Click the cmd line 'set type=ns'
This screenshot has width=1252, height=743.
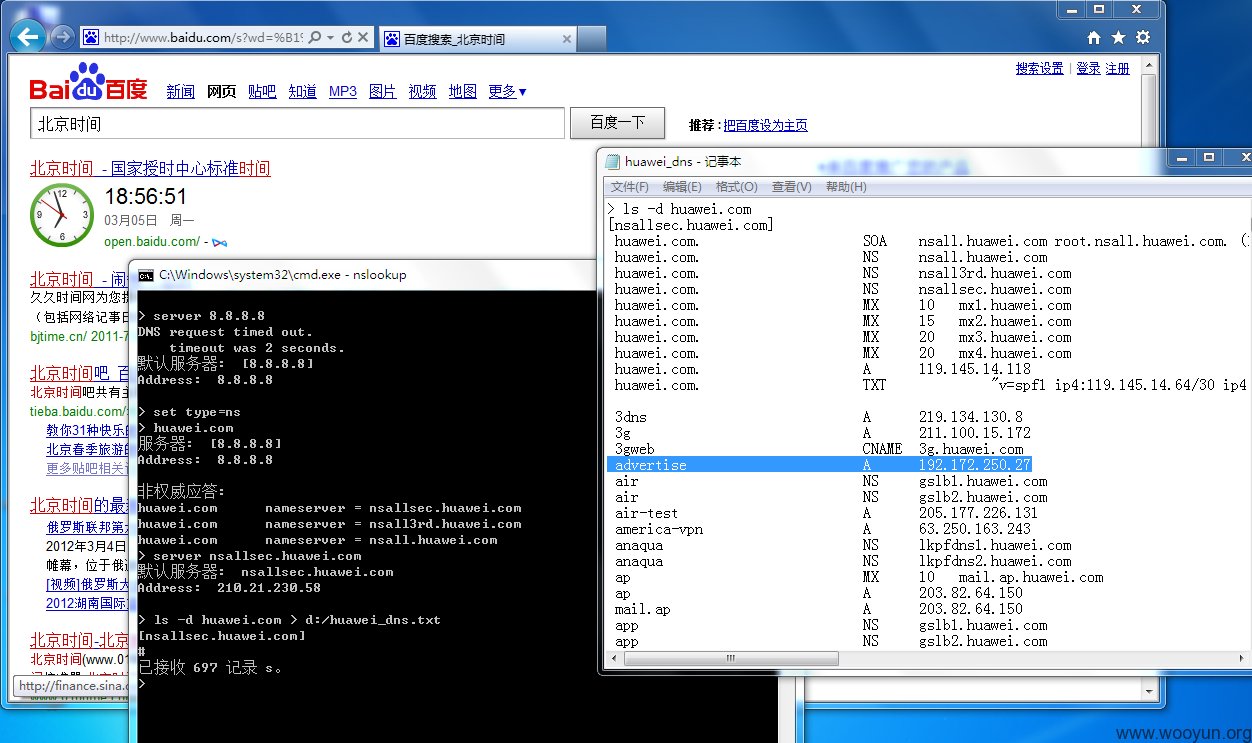197,412
